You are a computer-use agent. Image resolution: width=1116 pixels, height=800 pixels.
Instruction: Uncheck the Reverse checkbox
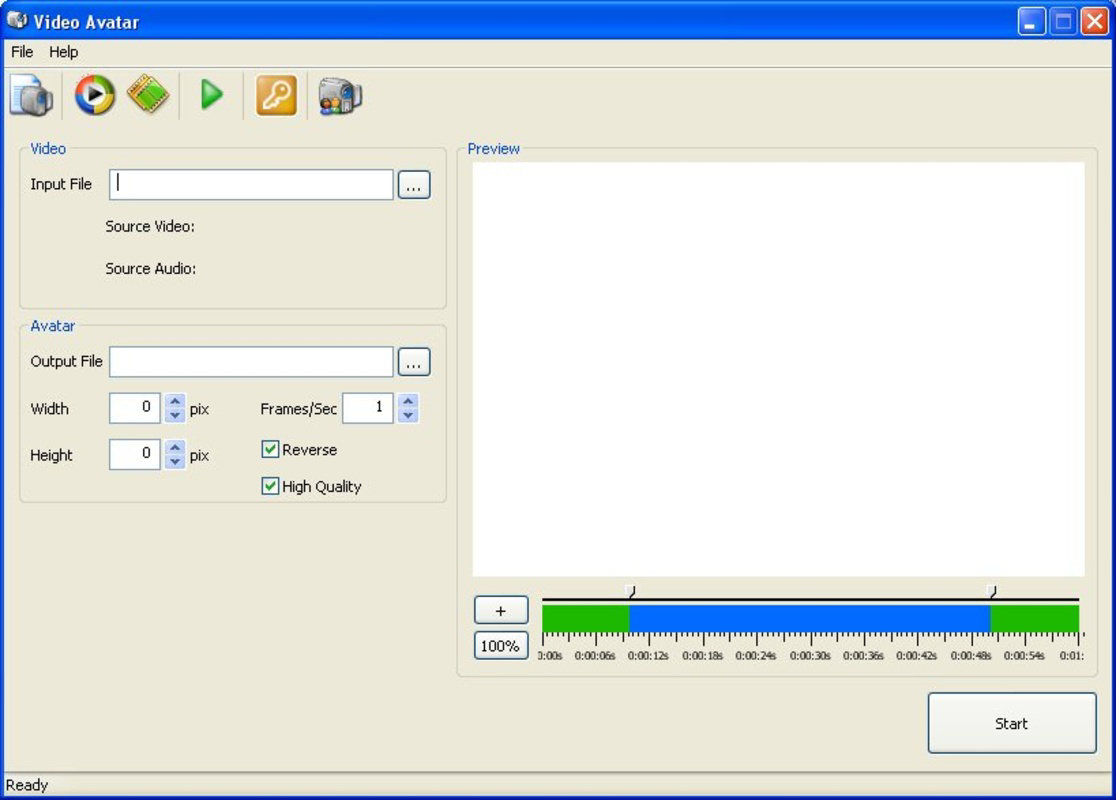click(270, 449)
